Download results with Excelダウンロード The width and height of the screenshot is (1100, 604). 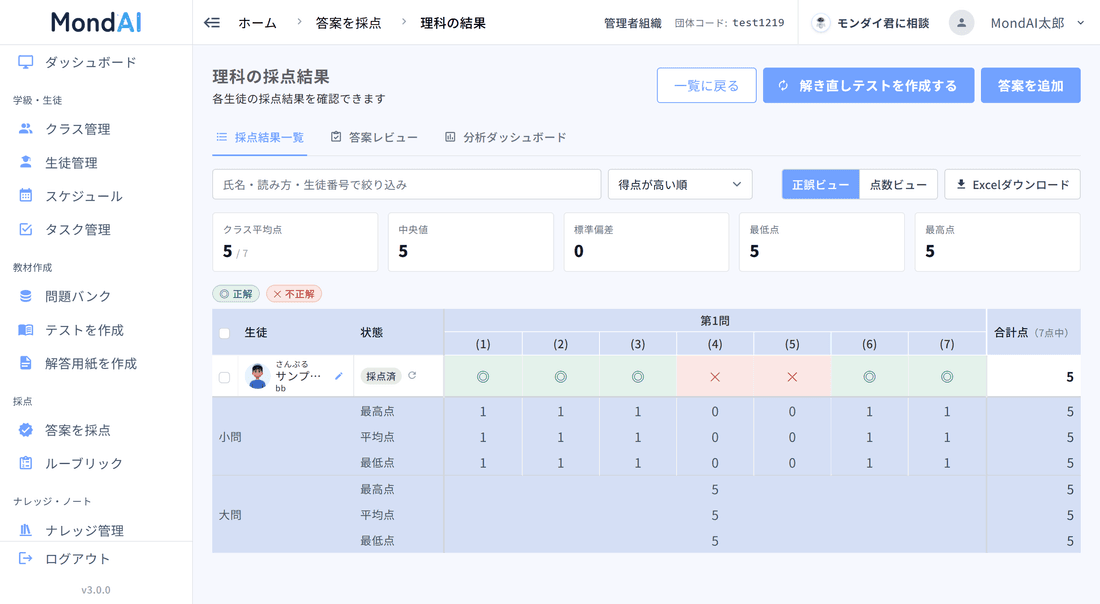point(1012,184)
